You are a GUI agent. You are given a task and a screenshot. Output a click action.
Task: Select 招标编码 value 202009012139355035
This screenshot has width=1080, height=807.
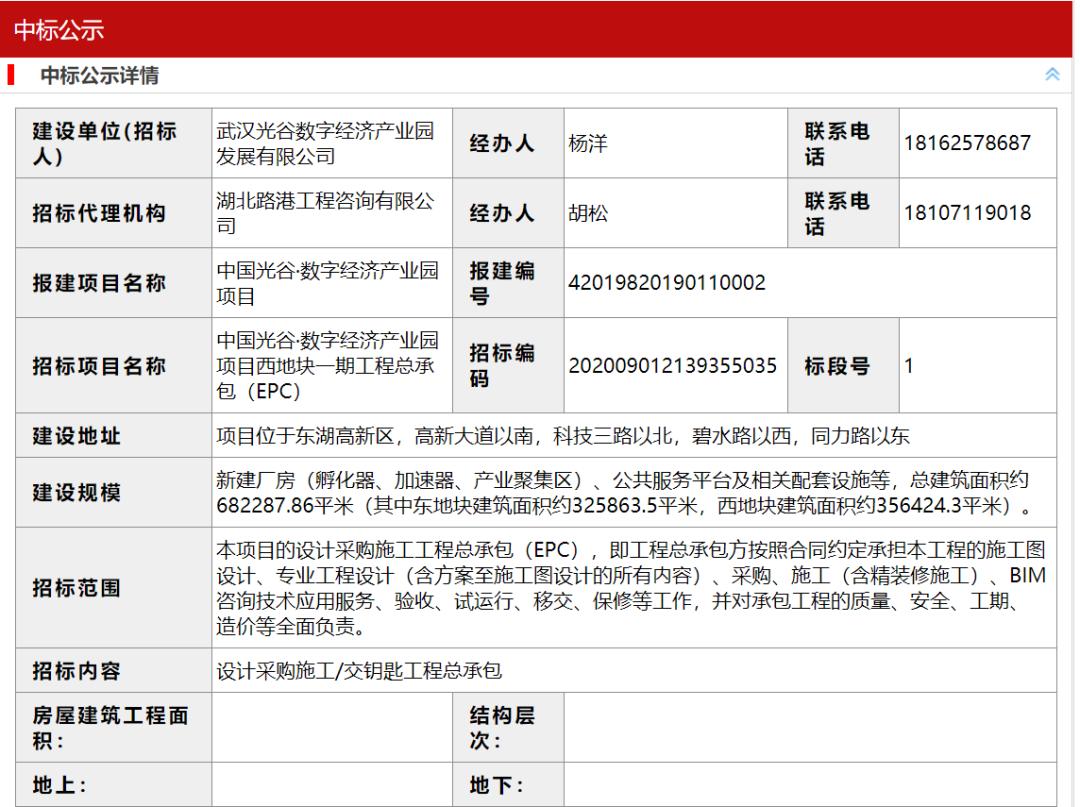[x=672, y=366]
